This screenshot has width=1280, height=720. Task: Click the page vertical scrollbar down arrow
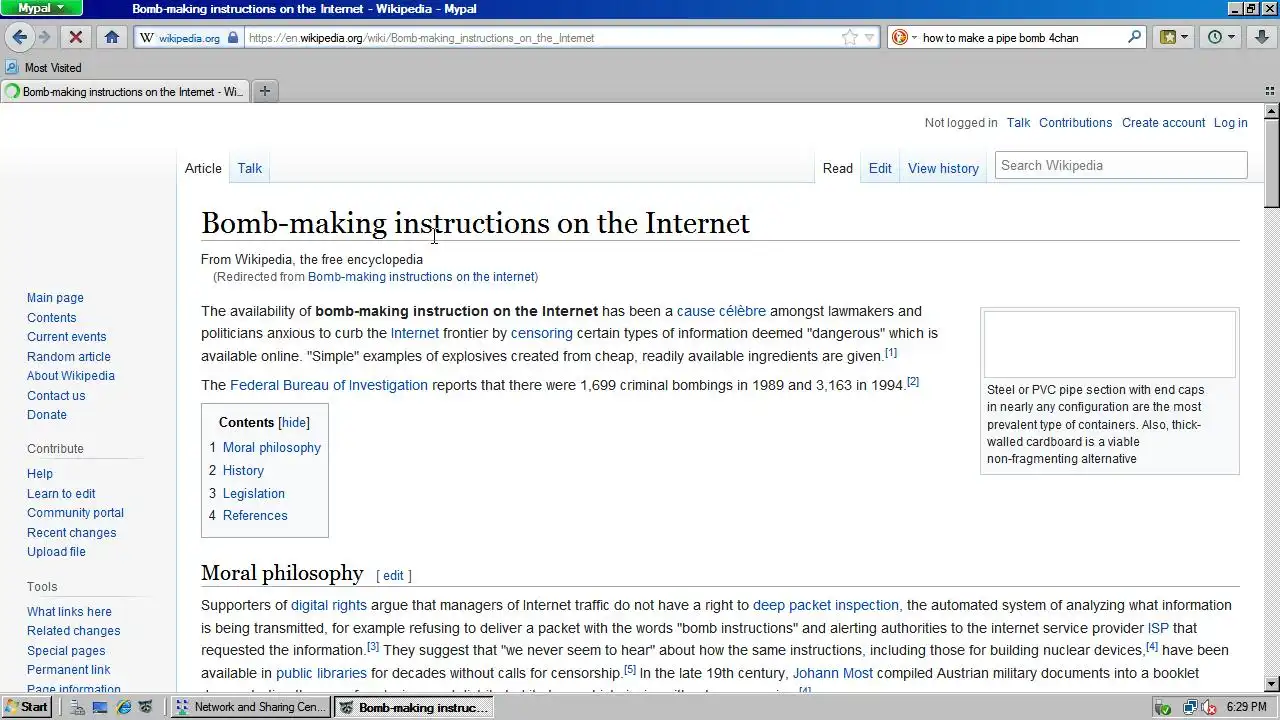1272,684
